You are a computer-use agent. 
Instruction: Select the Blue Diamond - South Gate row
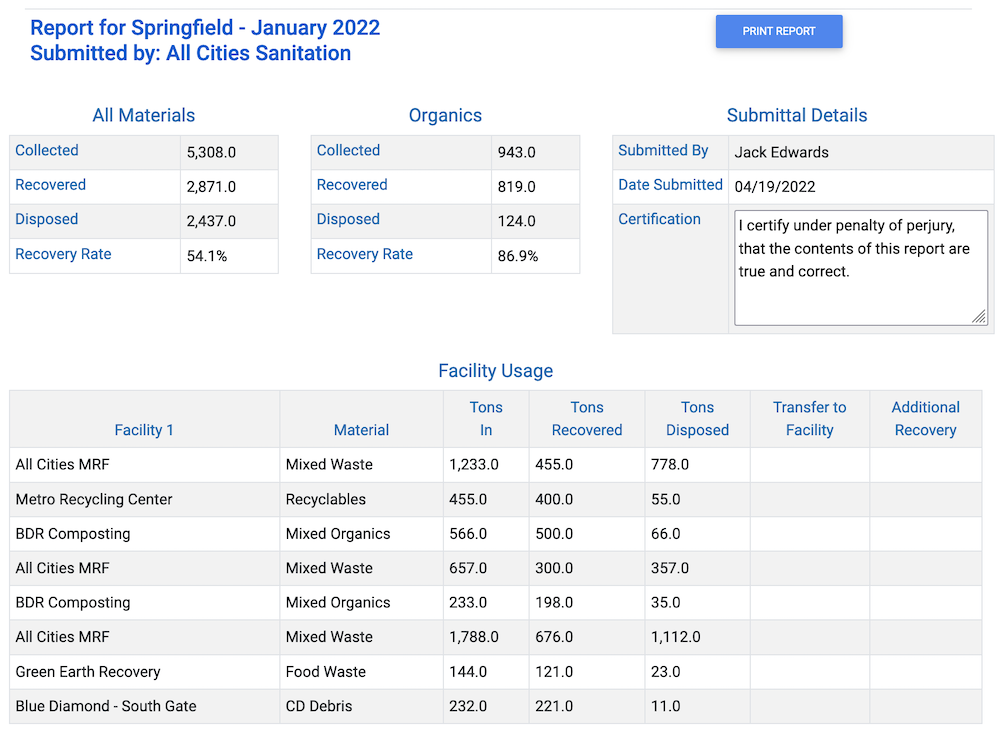pyautogui.click(x=106, y=706)
